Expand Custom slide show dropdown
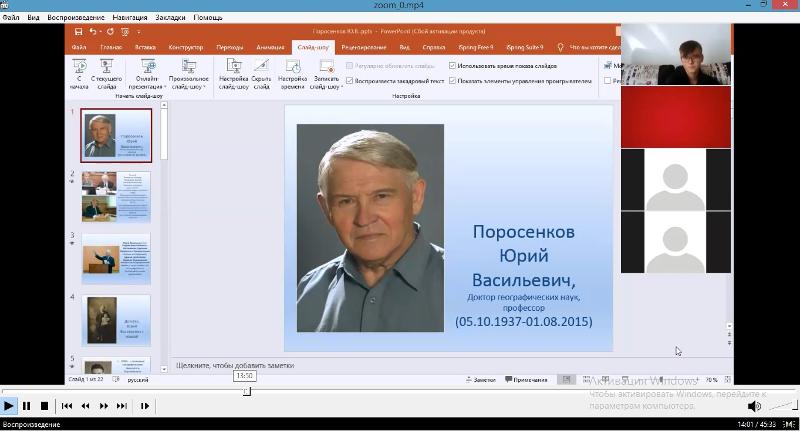 188,86
